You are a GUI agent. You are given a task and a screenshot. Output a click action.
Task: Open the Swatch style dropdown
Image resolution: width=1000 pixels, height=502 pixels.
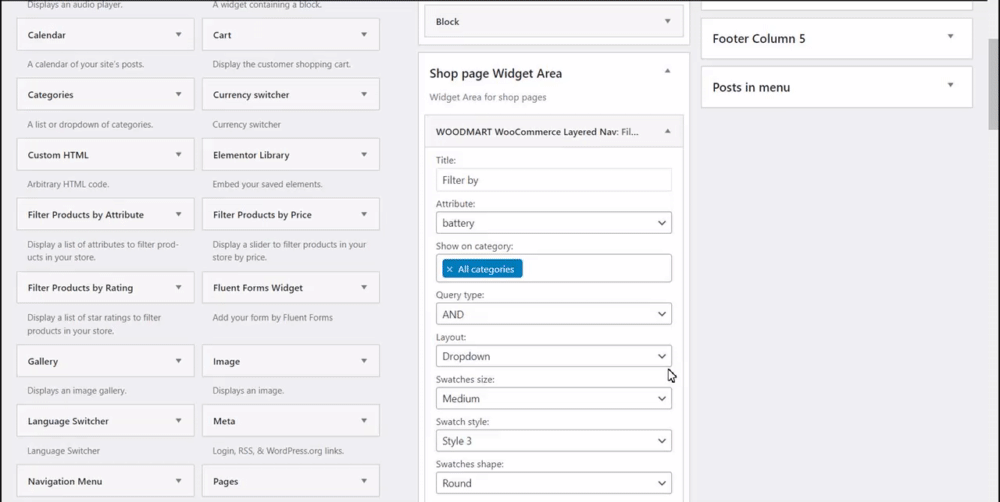553,441
